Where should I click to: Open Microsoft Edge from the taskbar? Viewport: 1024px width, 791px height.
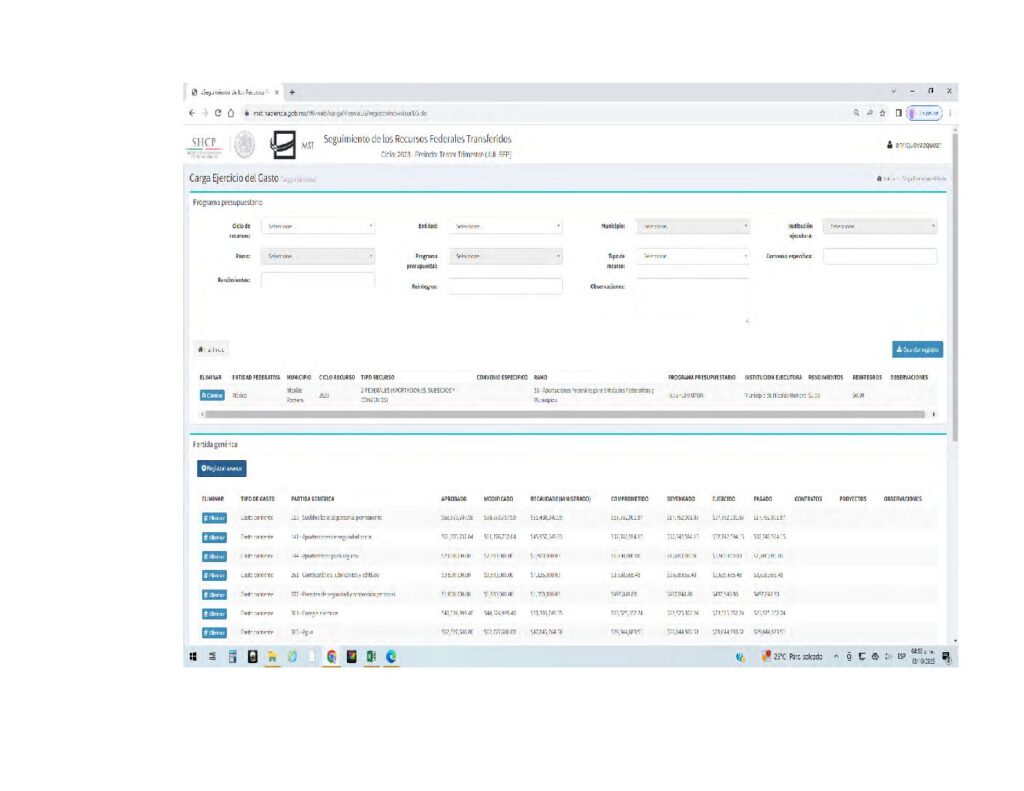click(391, 656)
